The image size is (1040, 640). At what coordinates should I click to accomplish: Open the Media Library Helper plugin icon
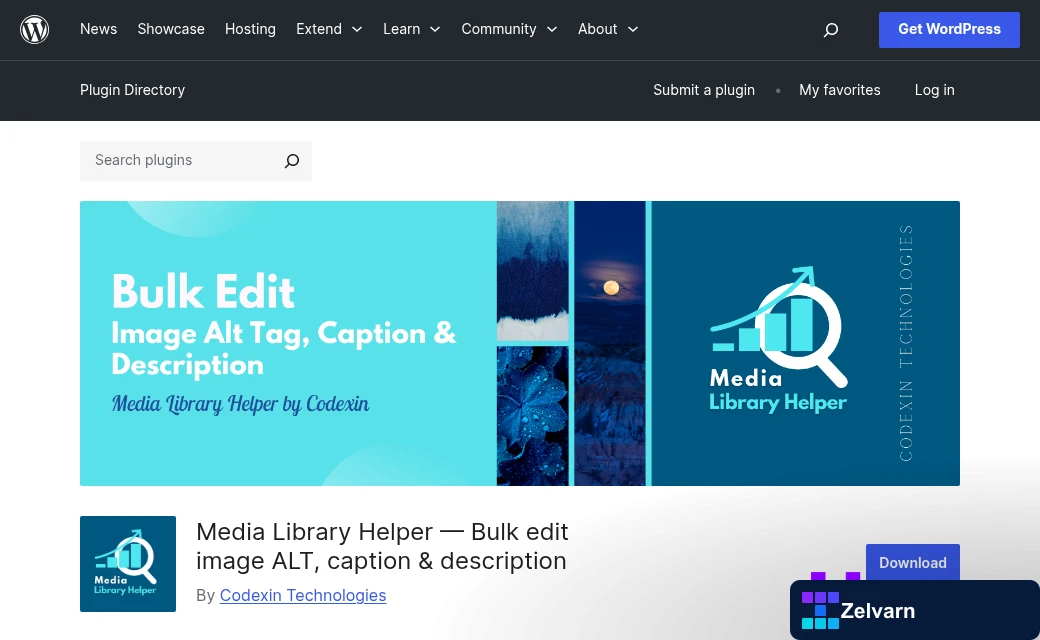coord(128,564)
